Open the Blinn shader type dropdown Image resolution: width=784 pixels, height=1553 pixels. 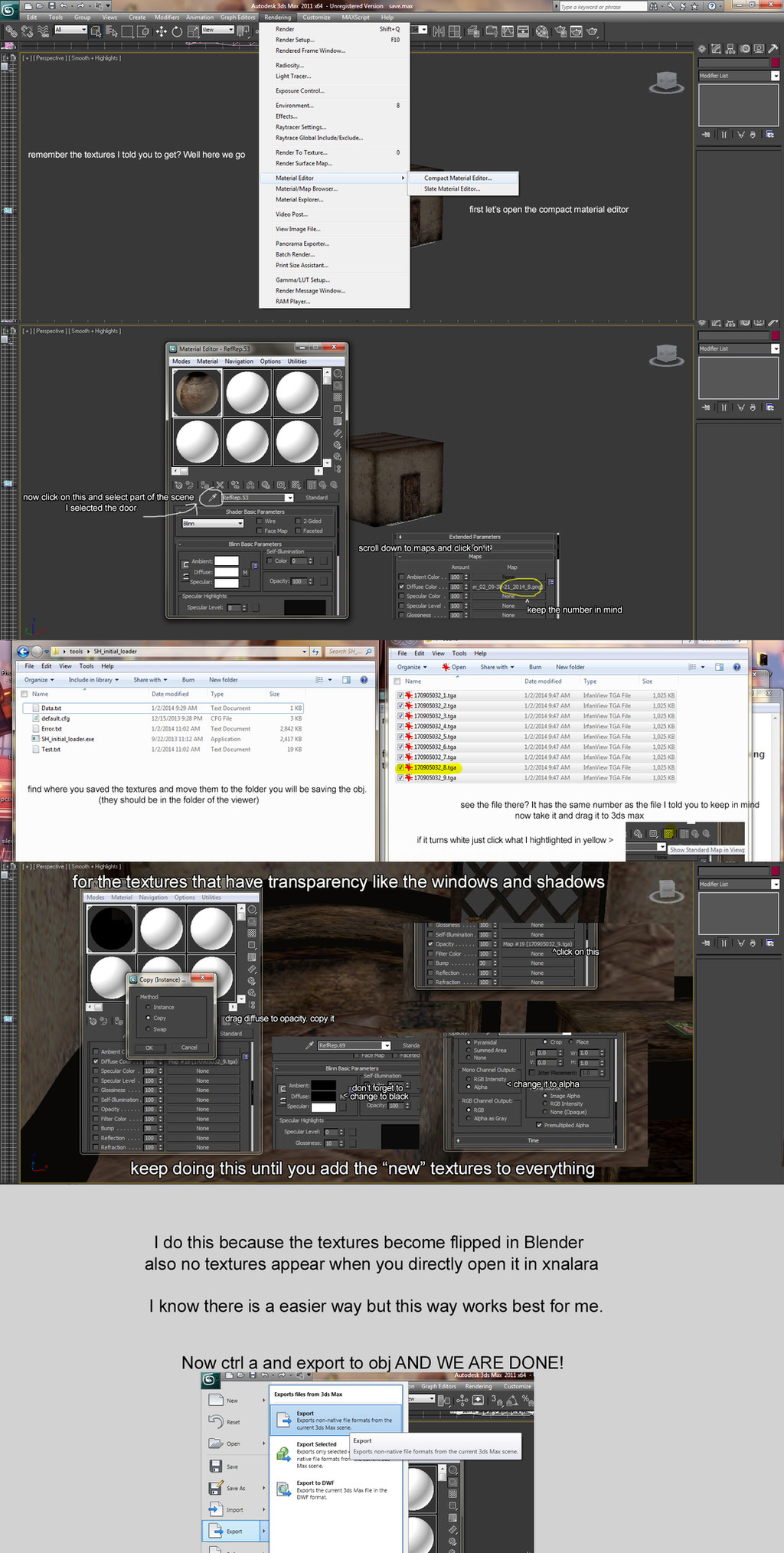[x=213, y=523]
